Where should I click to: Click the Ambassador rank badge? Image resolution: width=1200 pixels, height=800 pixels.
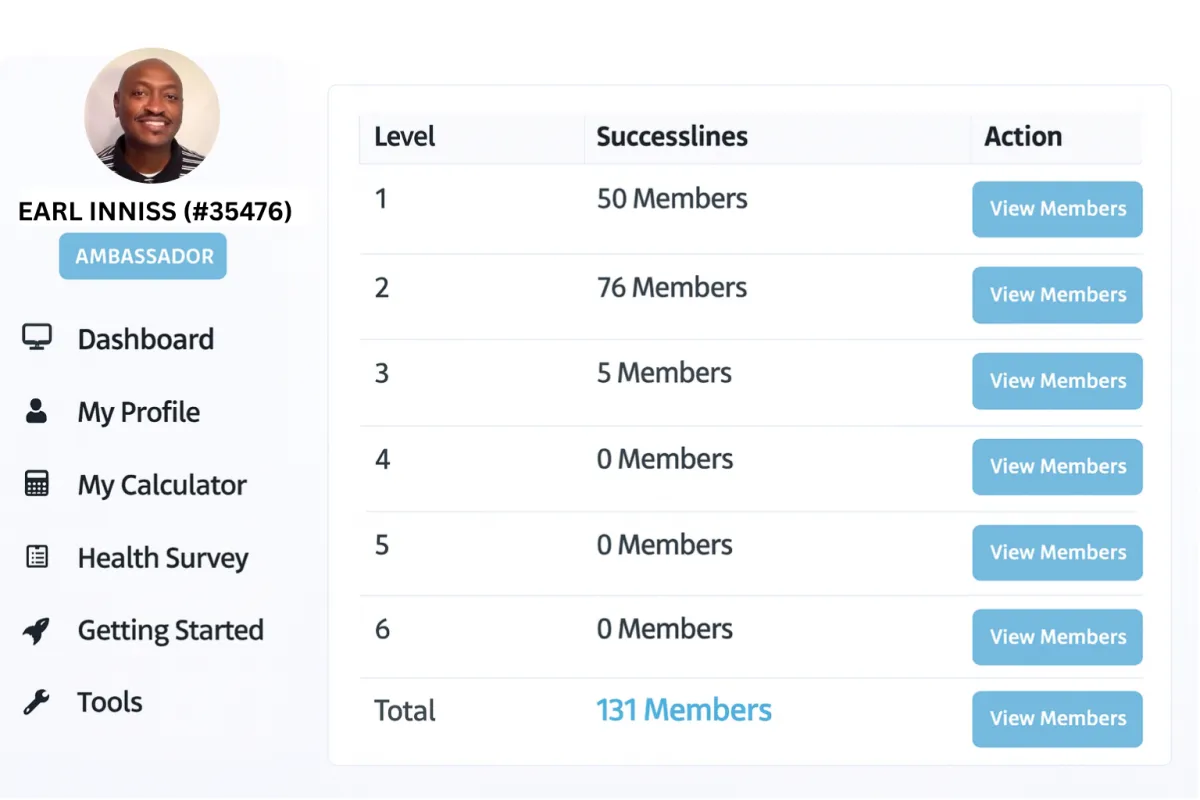pyautogui.click(x=143, y=256)
